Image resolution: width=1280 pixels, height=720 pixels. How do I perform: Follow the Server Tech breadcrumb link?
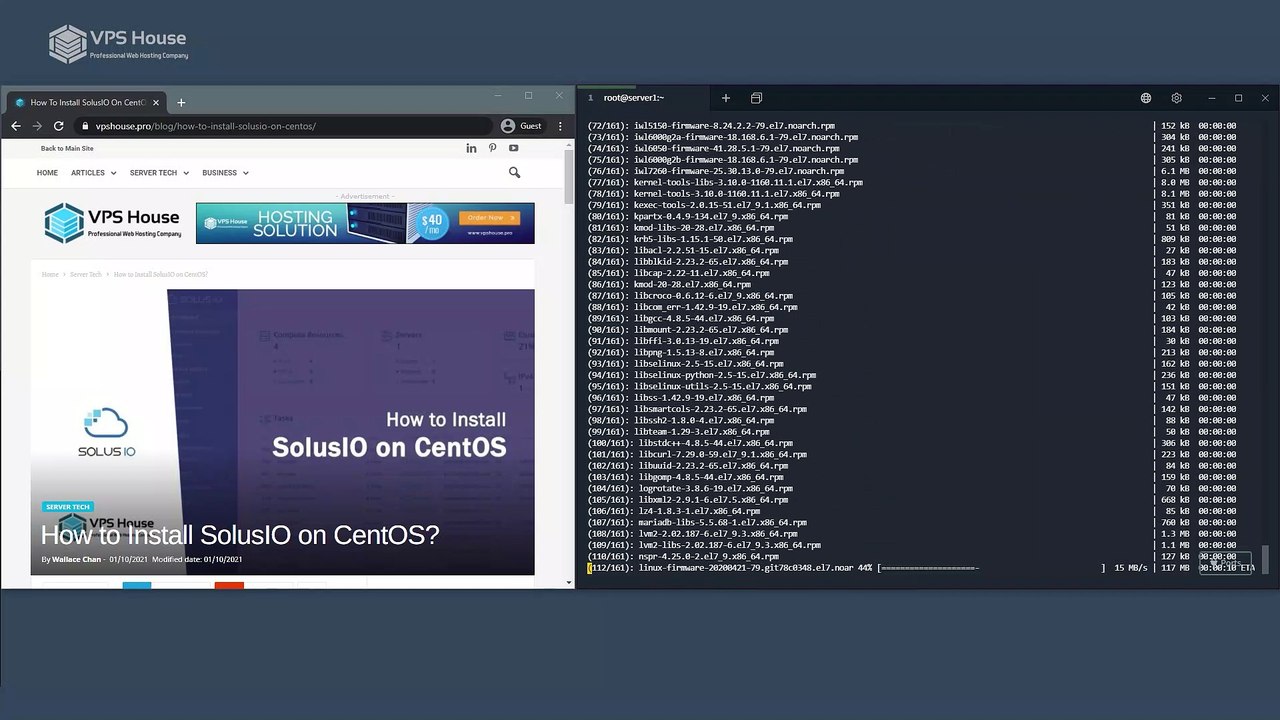86,274
